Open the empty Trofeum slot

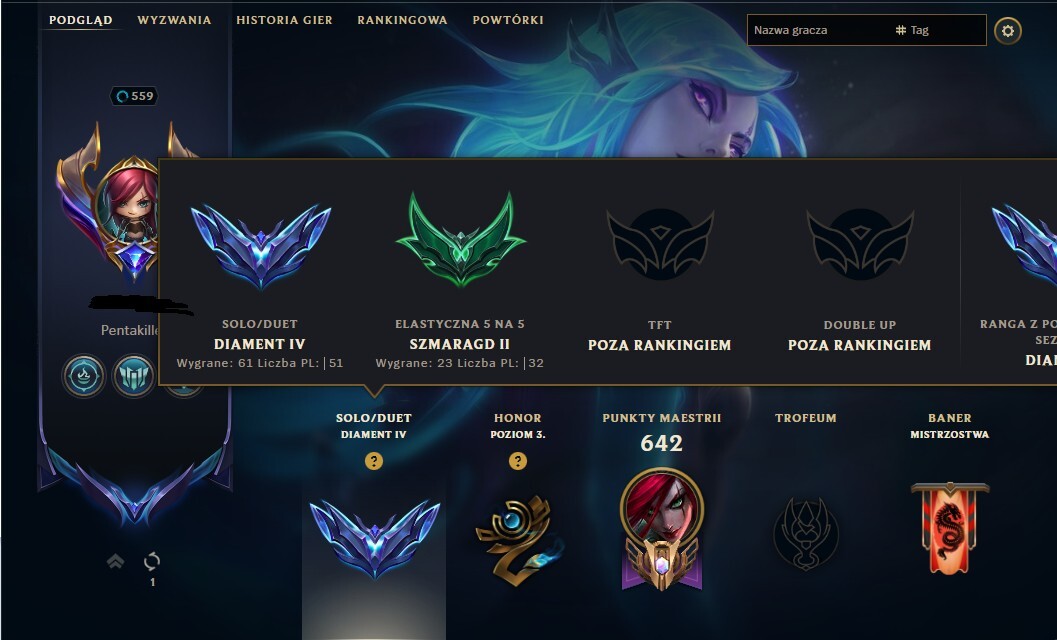pos(806,533)
